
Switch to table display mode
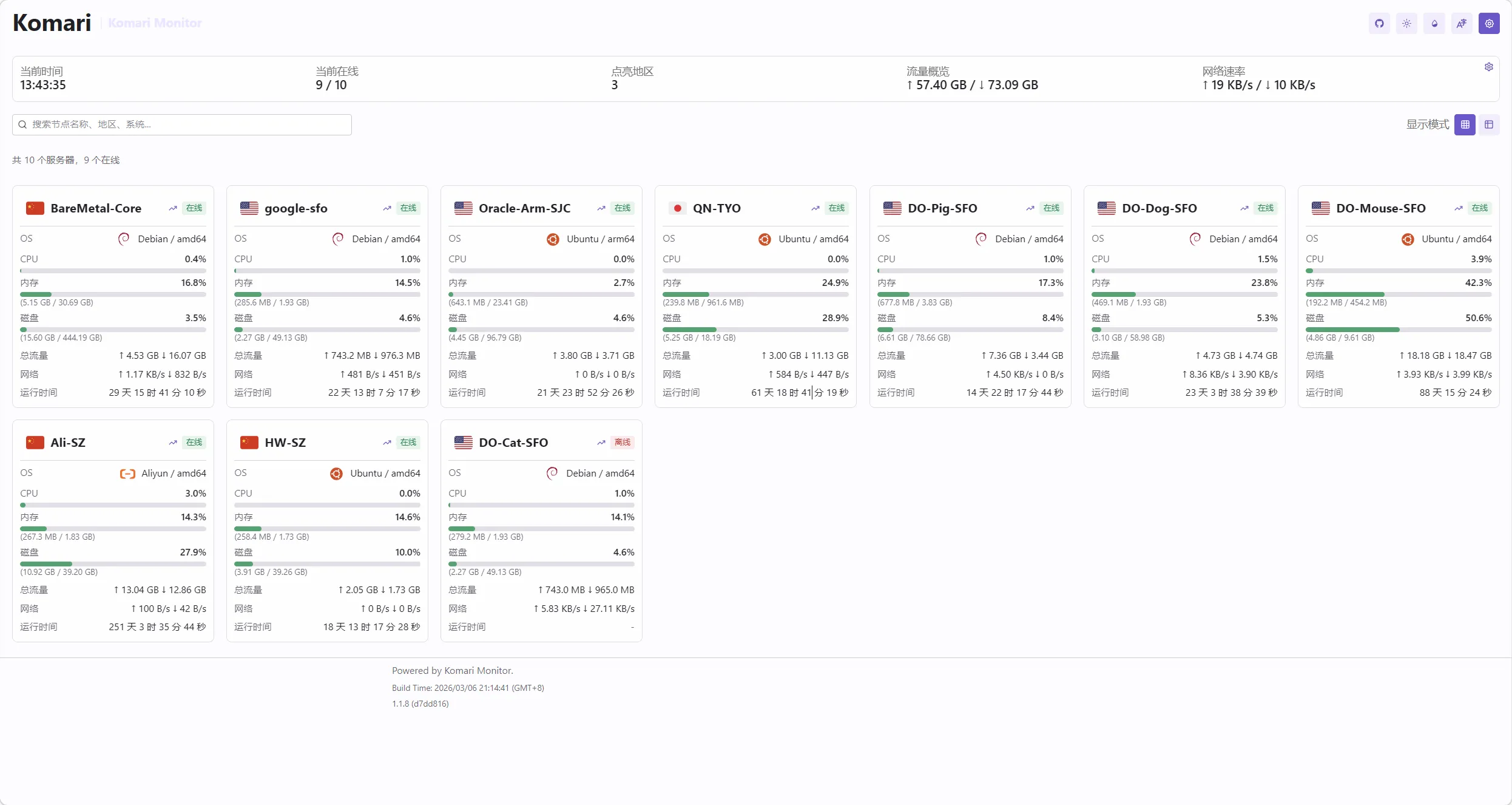click(1488, 124)
